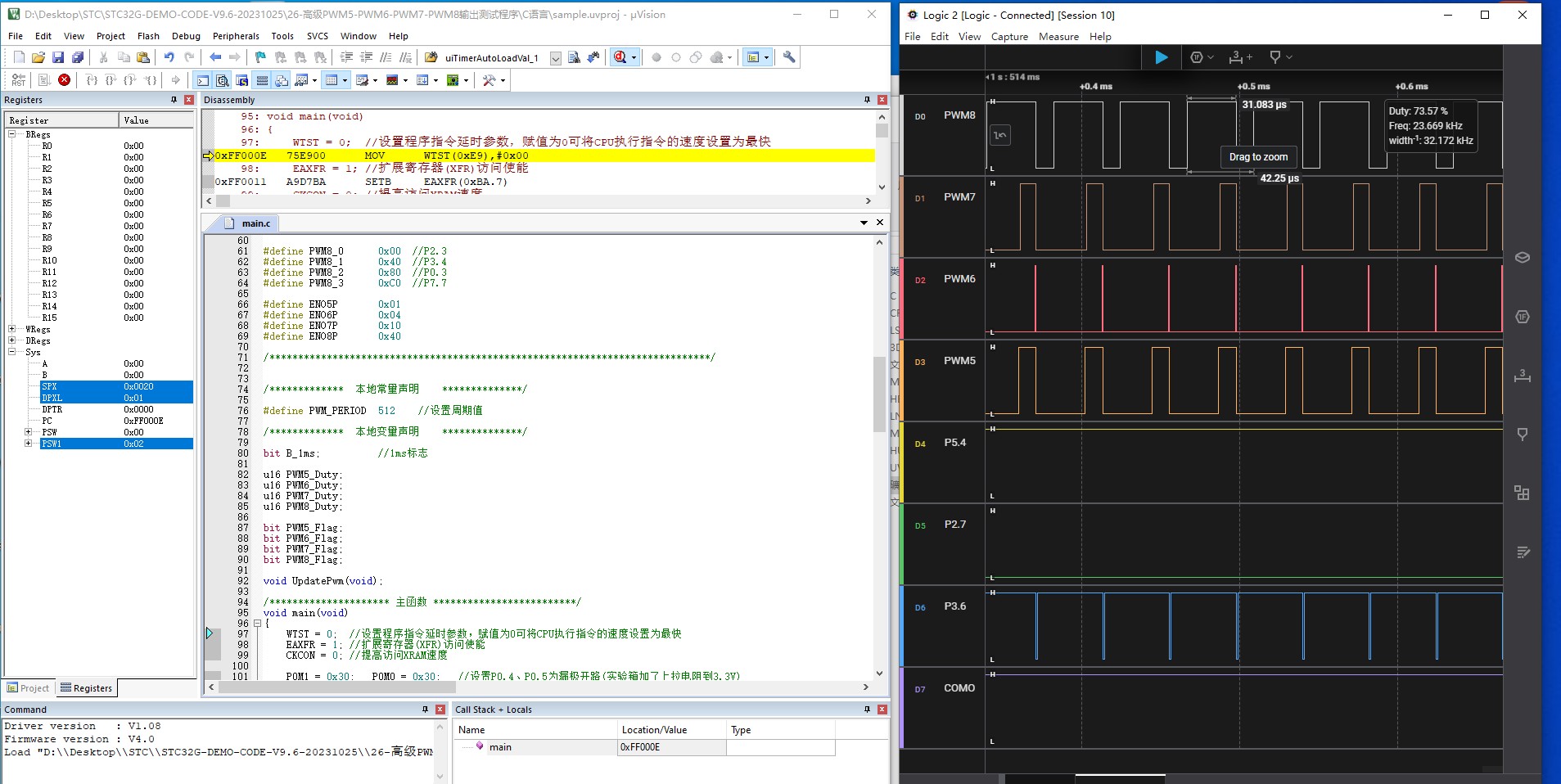Viewport: 1561px width, 784px height.
Task: Open the Debug menu in µVision
Action: 186,36
